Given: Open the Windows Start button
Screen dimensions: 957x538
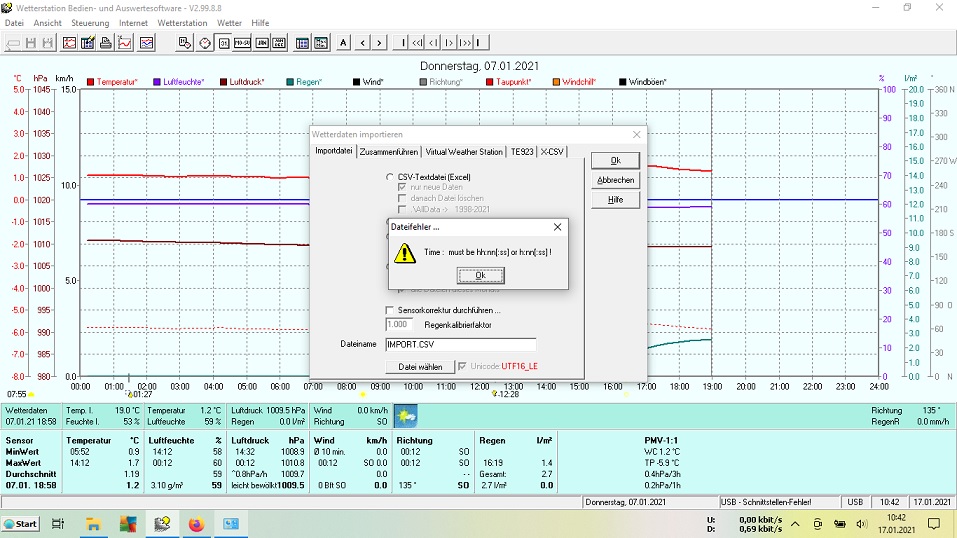Looking at the screenshot, I should 20,523.
